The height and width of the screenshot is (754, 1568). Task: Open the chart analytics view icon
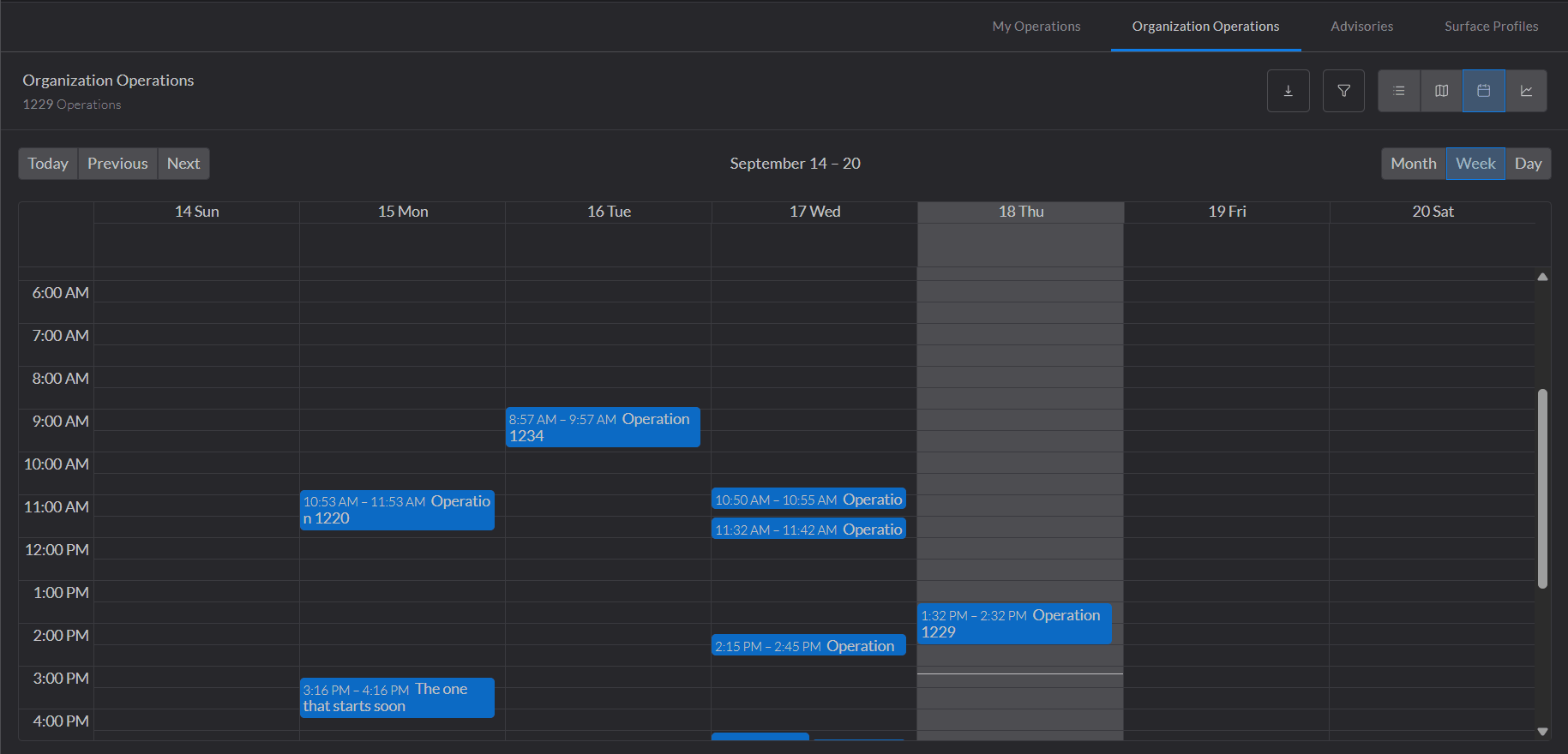click(1526, 91)
